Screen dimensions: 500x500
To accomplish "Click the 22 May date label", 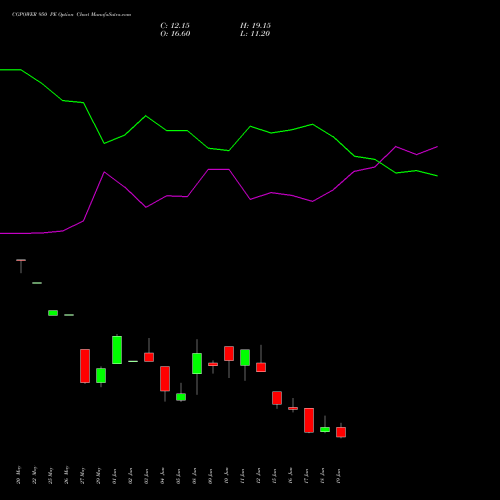I will (x=34, y=475).
